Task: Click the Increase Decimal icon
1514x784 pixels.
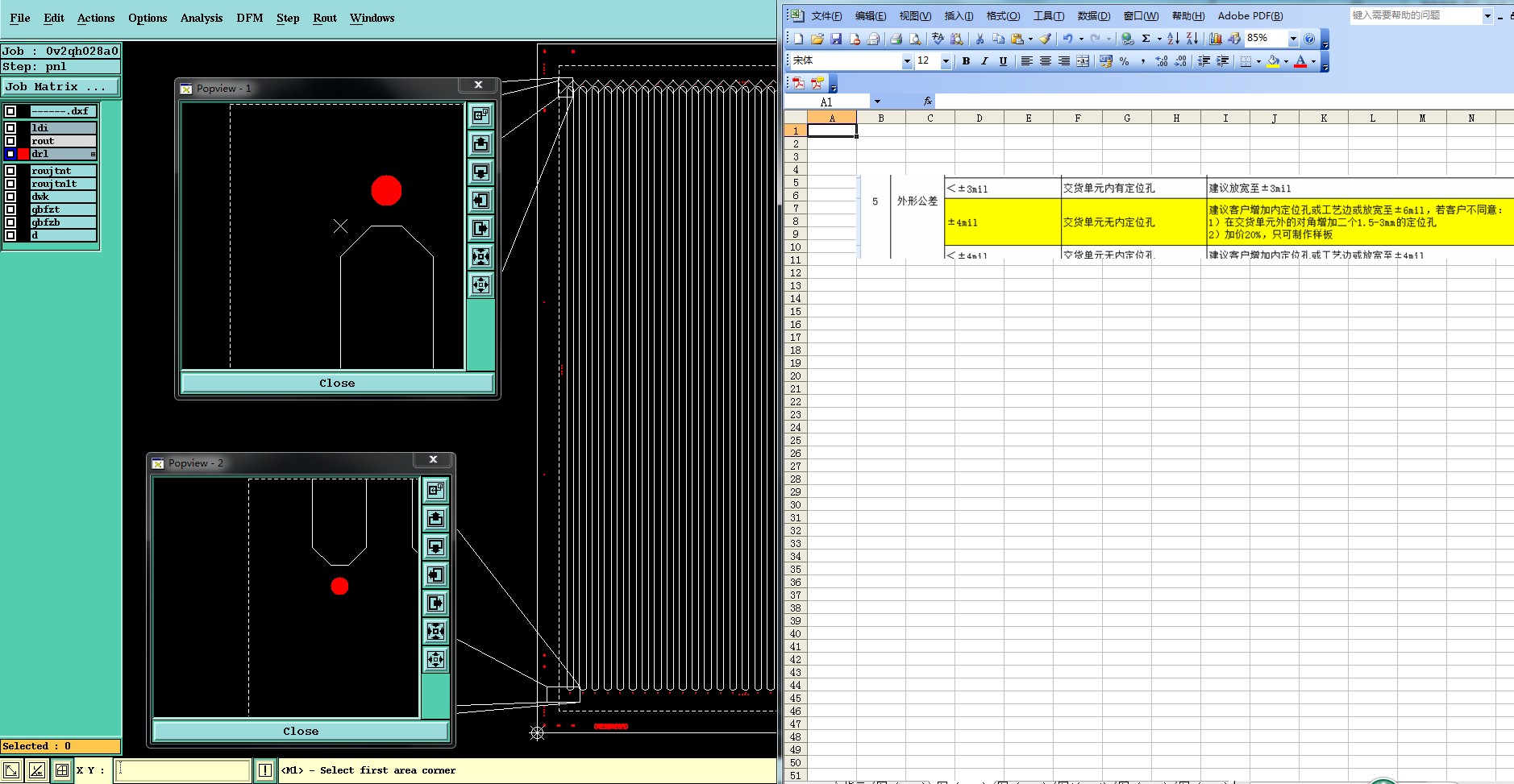Action: [x=1161, y=61]
